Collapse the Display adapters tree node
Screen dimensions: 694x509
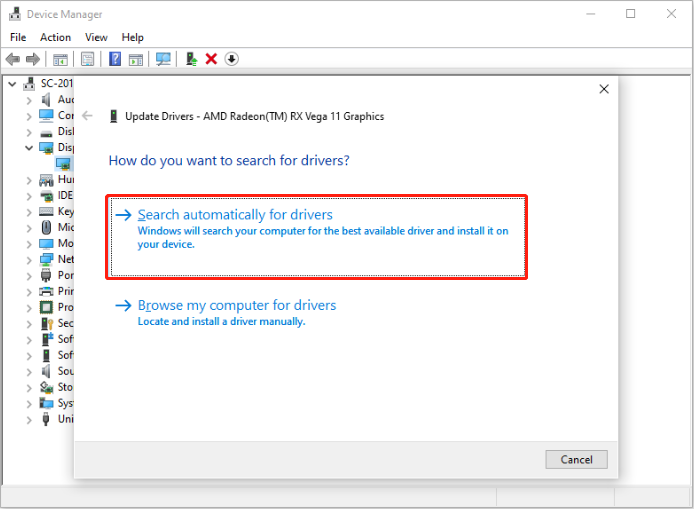click(x=28, y=147)
